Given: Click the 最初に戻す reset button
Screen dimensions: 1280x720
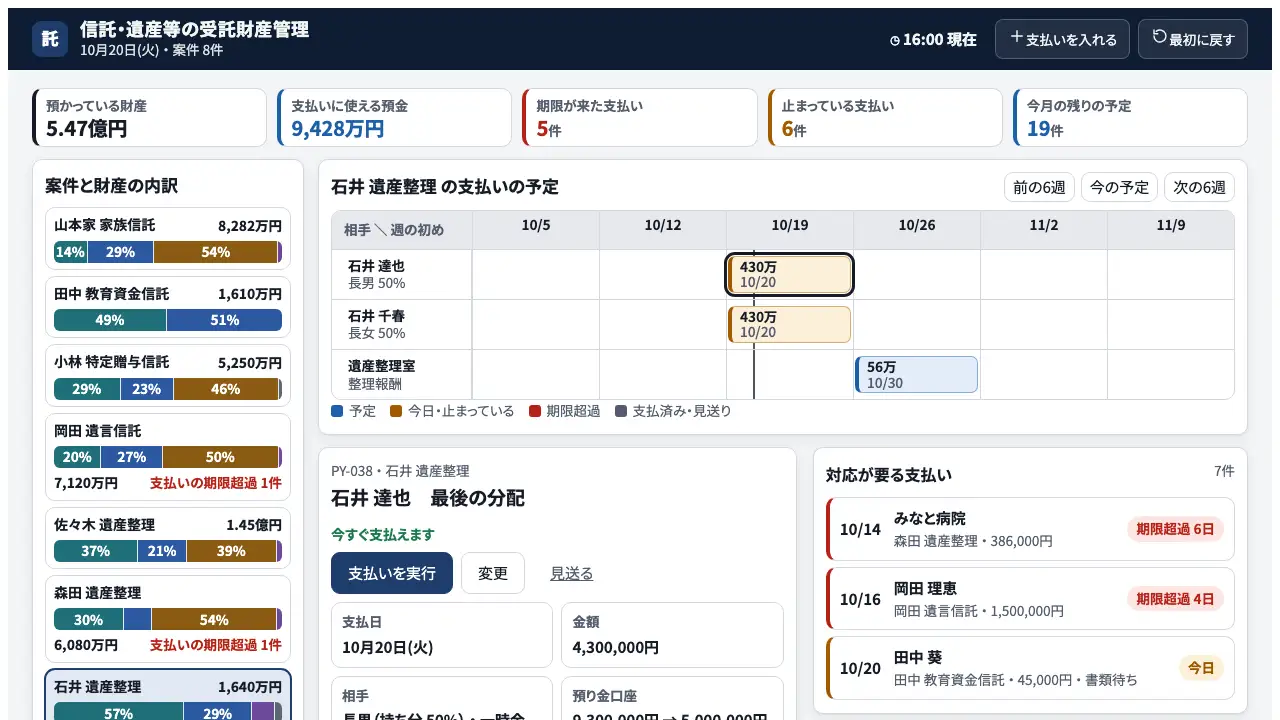Looking at the screenshot, I should (x=1193, y=39).
